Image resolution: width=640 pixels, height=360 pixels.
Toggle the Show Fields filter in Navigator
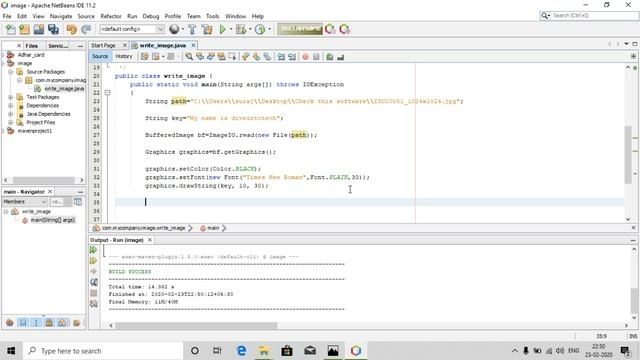(x=23, y=323)
